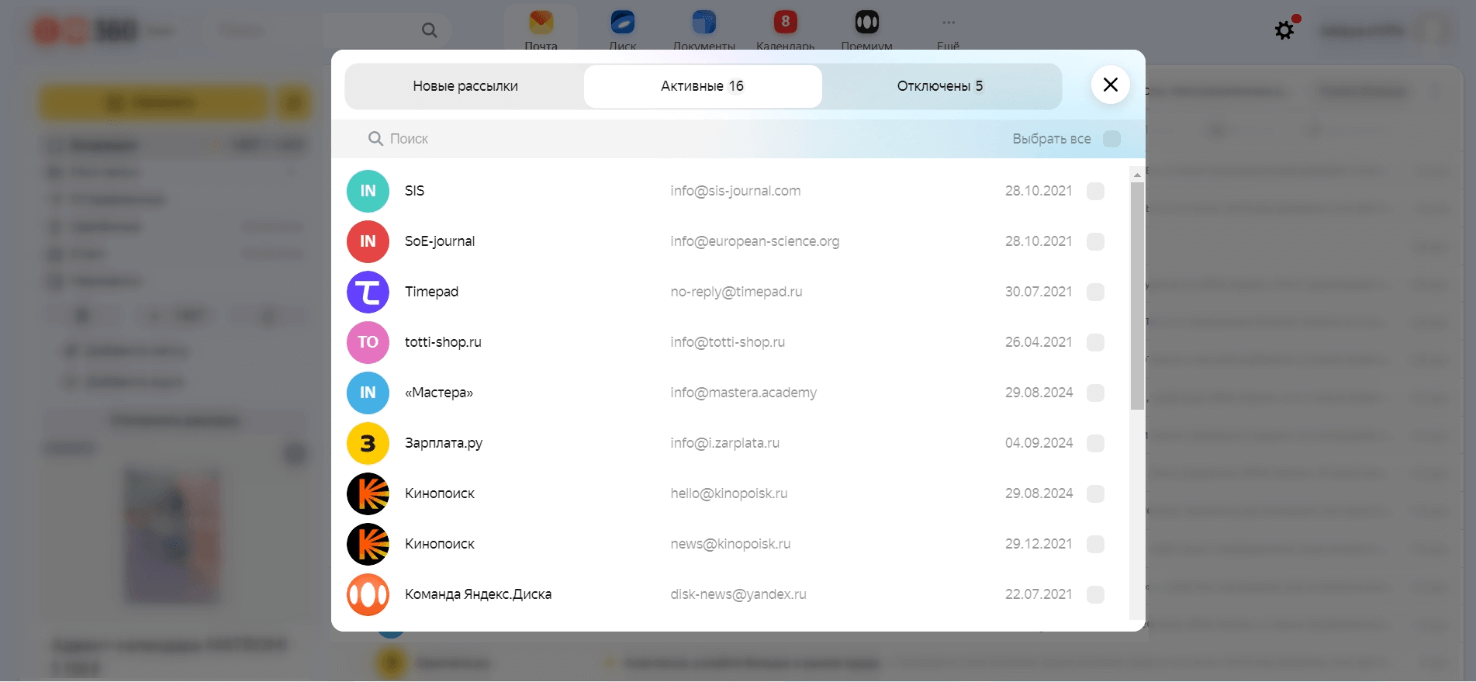
Task: Click the Кинопоиск avatar for news@kinopoisk.ru
Action: 368,544
